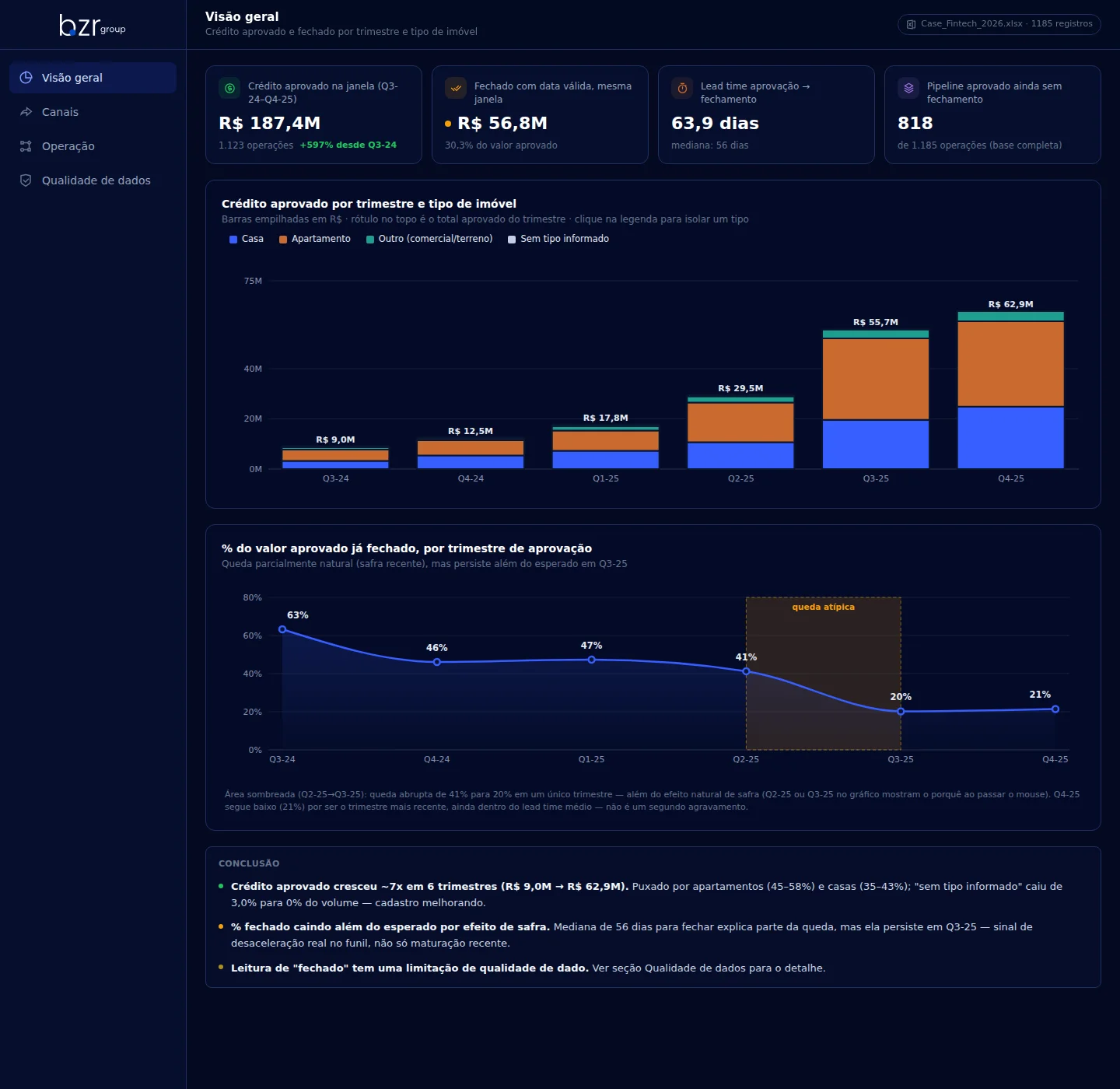Click the 21% data point at Q4-25
Image resolution: width=1120 pixels, height=1089 pixels.
click(1055, 709)
